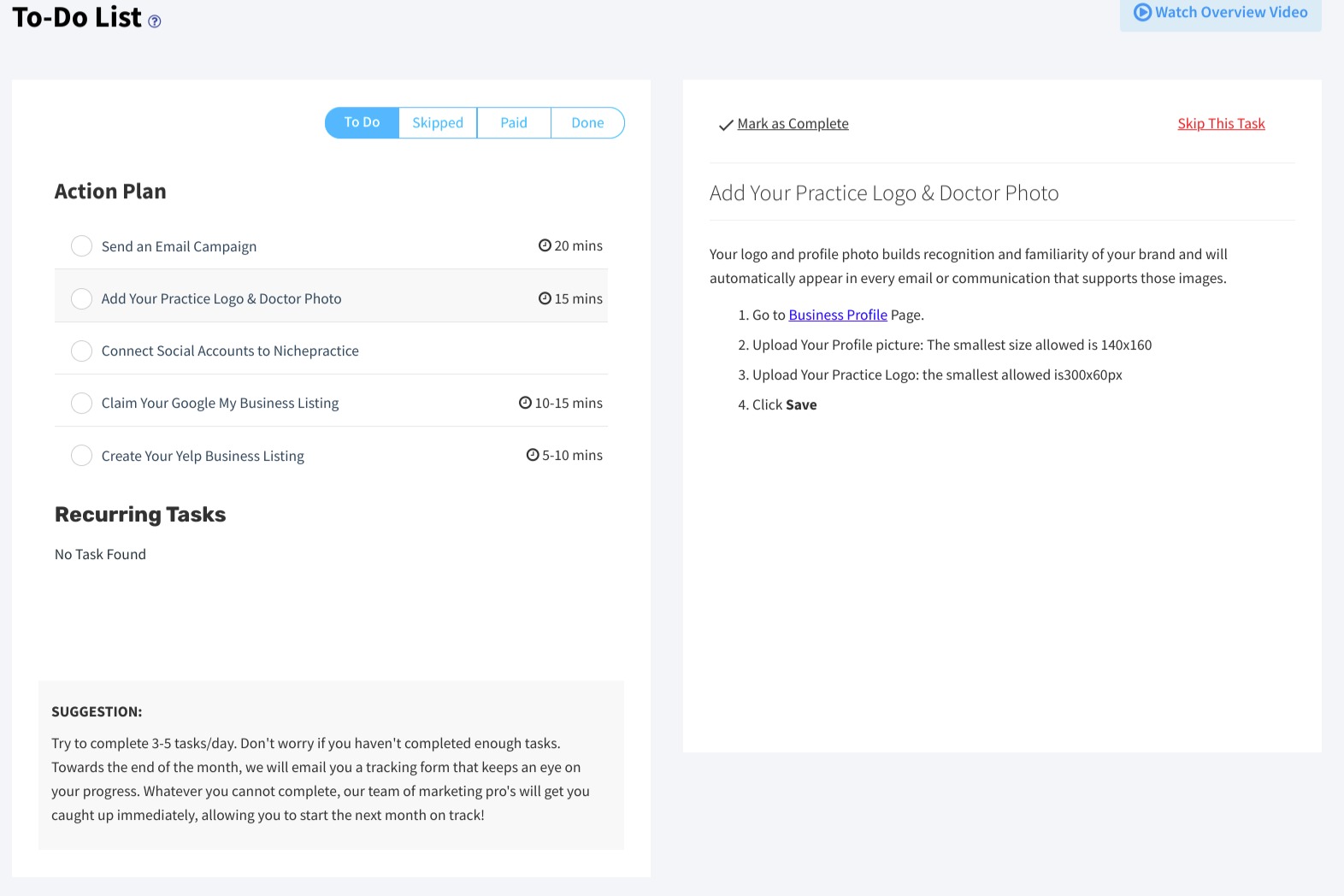
Task: Click the clock icon next to 10-15 mins
Action: (x=525, y=403)
